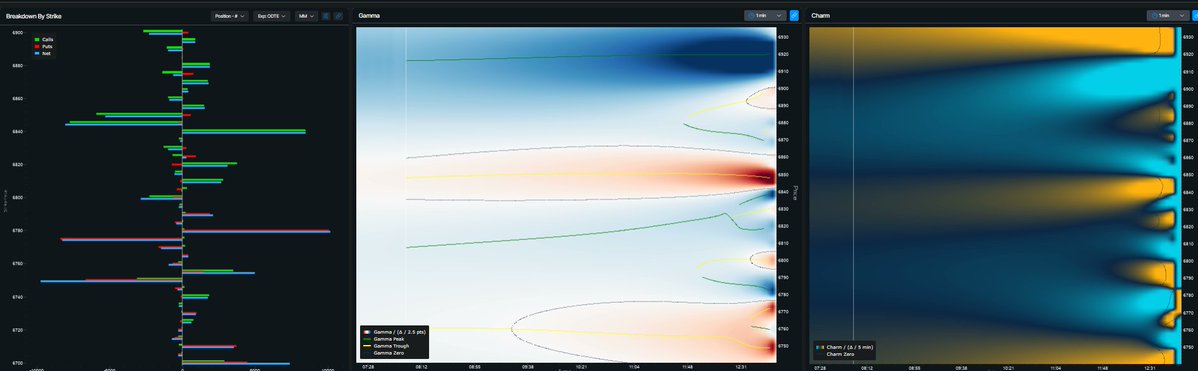1198x371 pixels.
Task: Toggle the Puts legend entry
Action: 44,46
